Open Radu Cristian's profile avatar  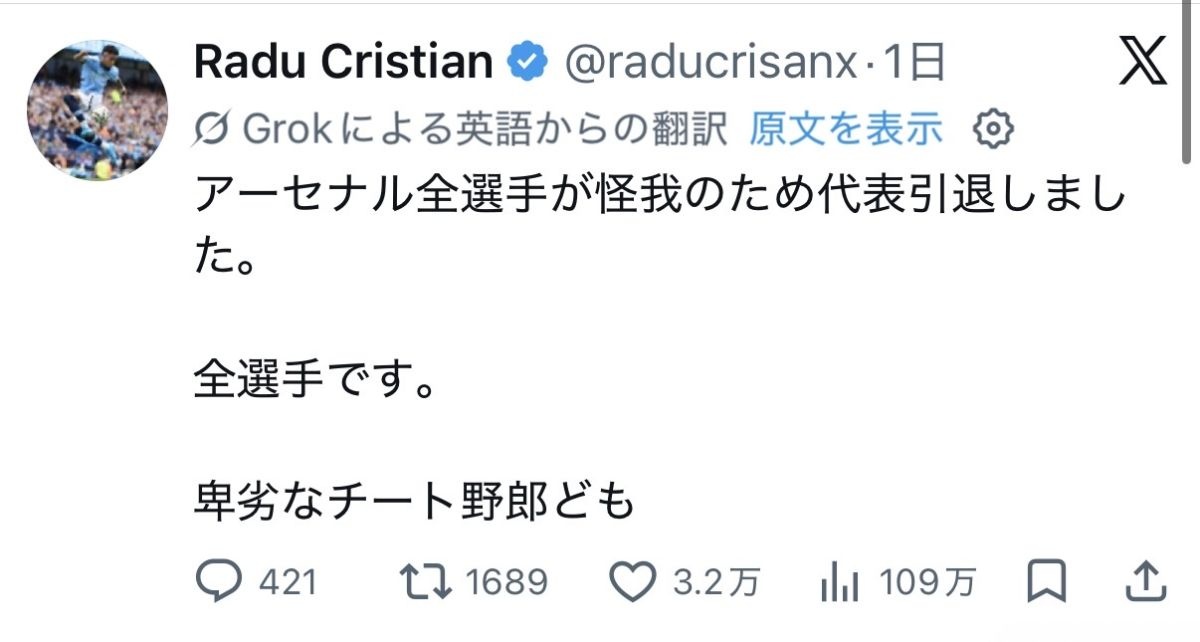pyautogui.click(x=97, y=110)
